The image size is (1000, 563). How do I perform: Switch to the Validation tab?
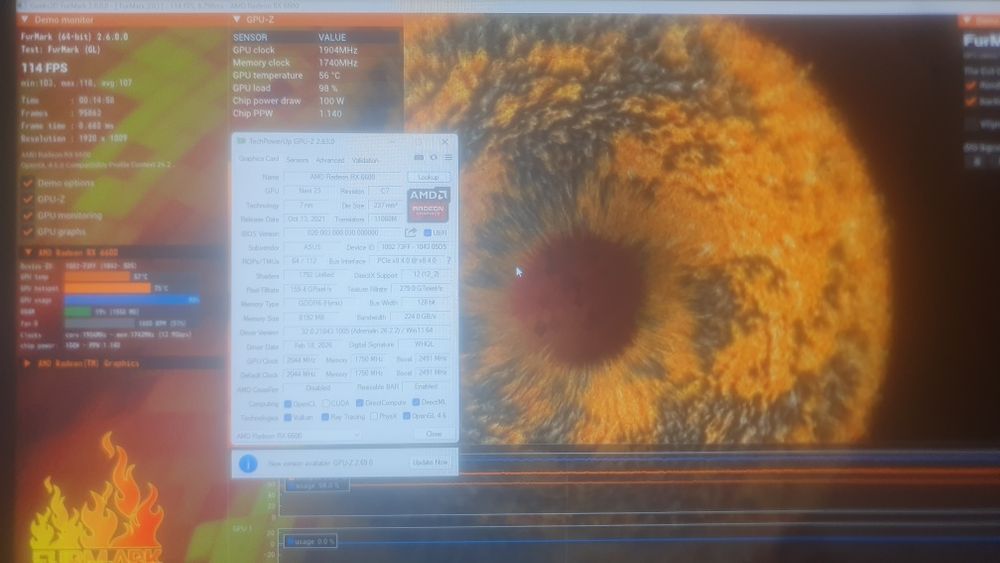[x=365, y=160]
